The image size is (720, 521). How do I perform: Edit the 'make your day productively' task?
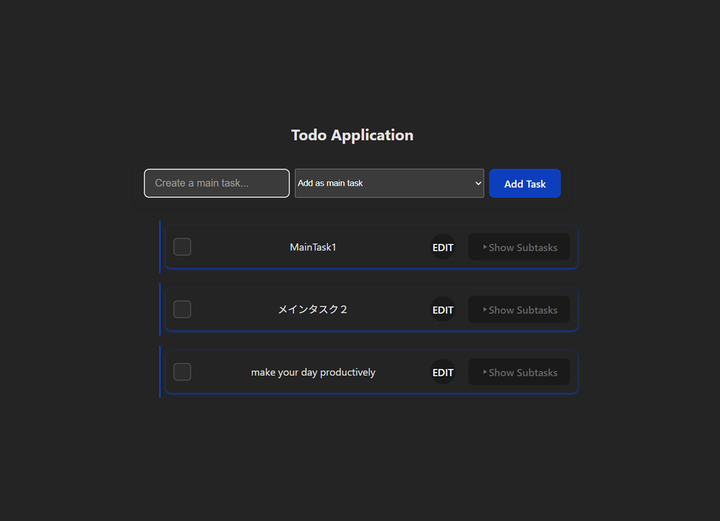coord(443,372)
